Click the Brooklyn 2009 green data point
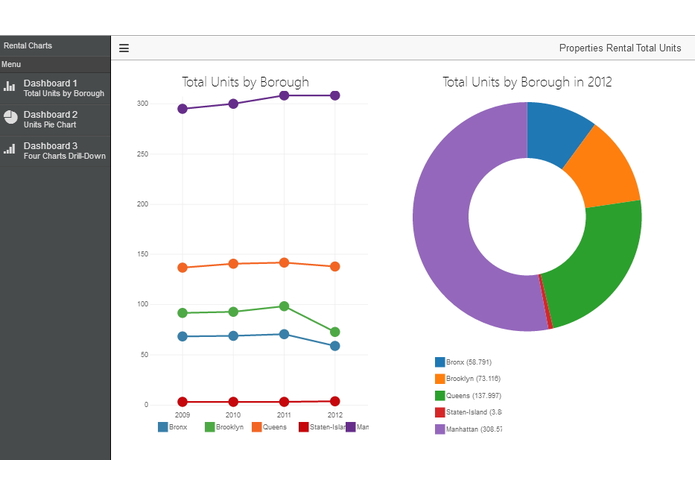Screen dimensions: 695x494 (x=182, y=313)
